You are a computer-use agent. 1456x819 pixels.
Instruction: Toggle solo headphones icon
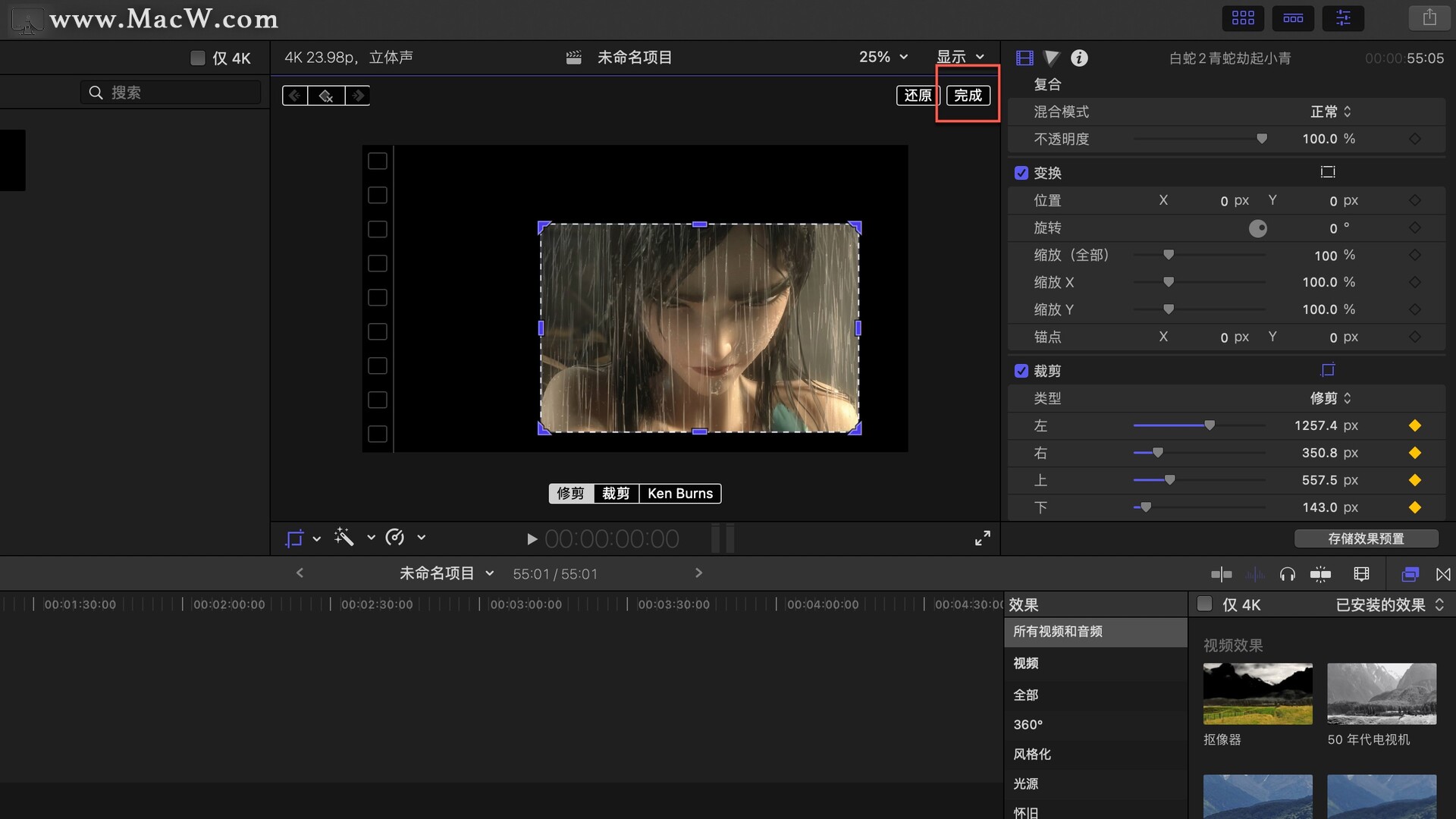[1287, 574]
